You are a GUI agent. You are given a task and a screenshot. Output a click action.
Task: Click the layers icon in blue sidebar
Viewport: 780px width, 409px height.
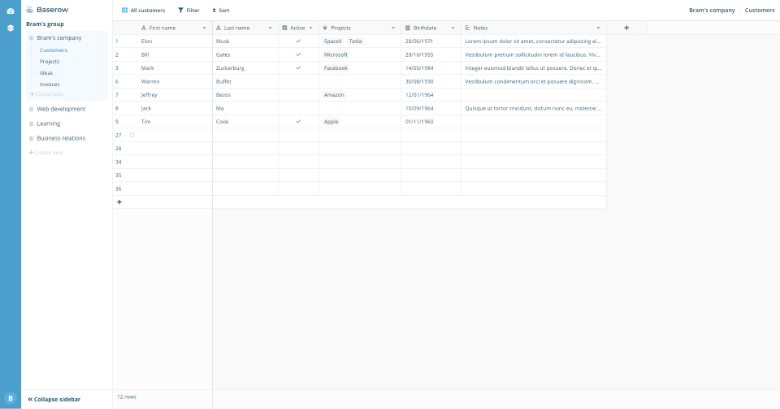[10, 28]
